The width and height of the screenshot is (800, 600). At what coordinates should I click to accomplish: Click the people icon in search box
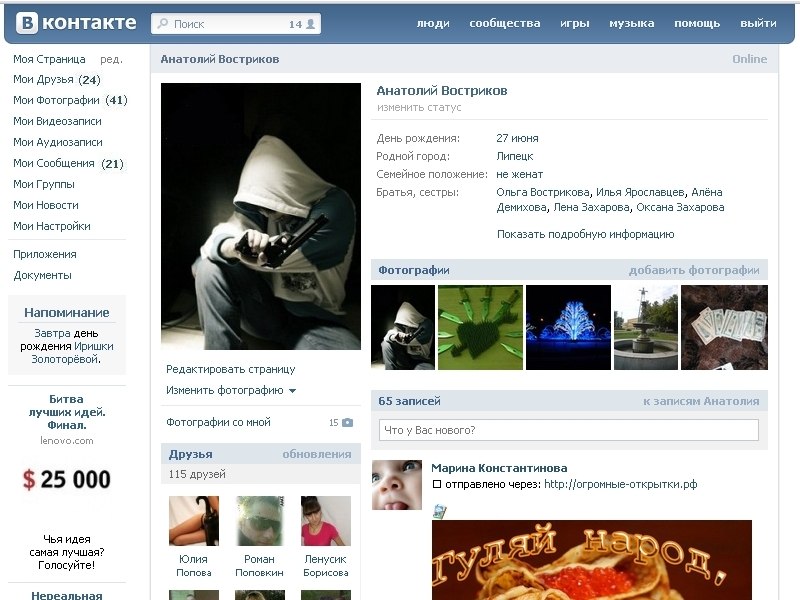coord(310,24)
